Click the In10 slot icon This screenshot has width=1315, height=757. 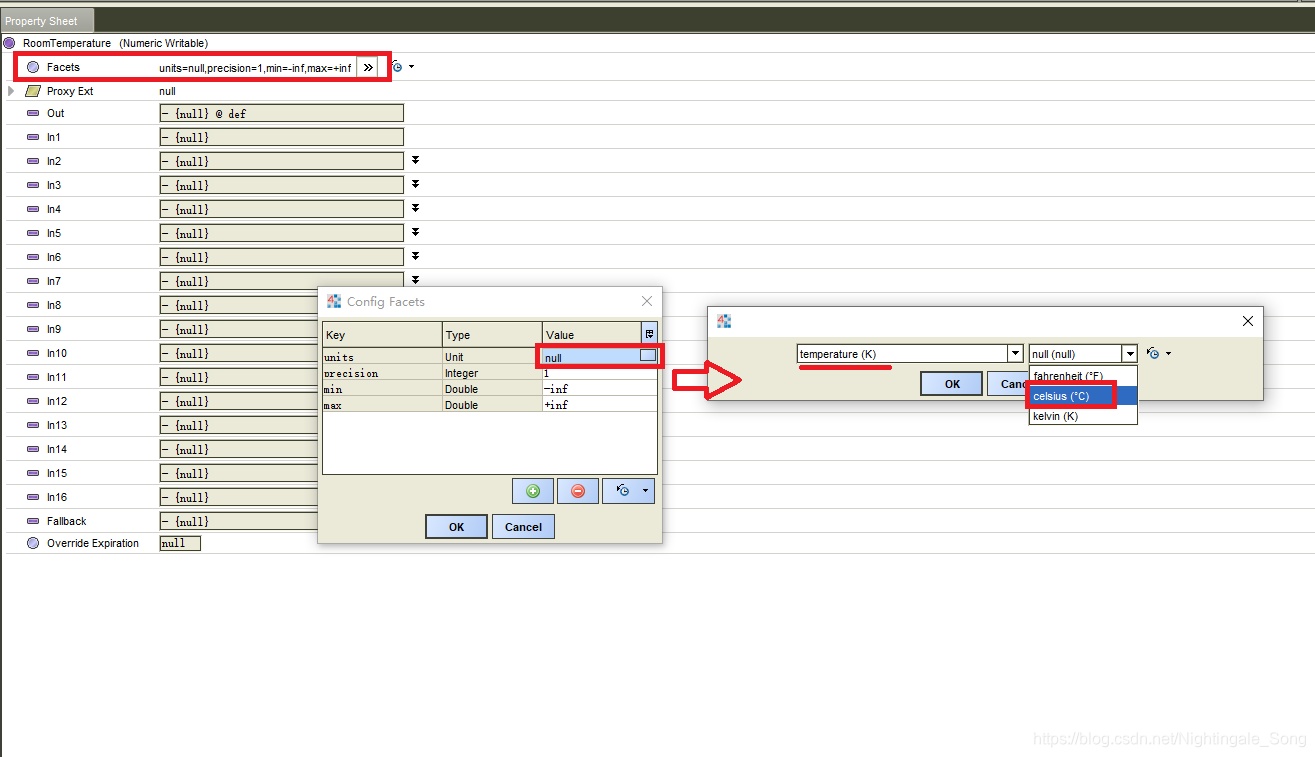pyautogui.click(x=33, y=353)
